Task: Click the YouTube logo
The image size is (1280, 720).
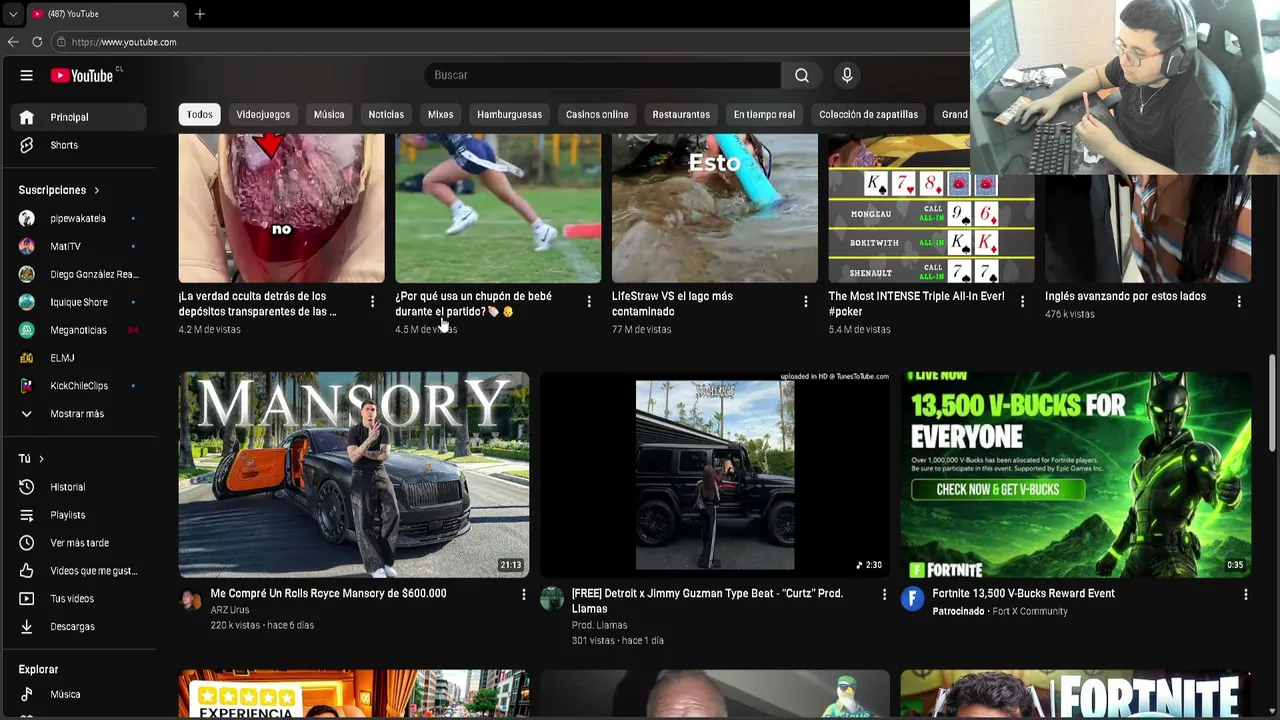Action: click(82, 76)
